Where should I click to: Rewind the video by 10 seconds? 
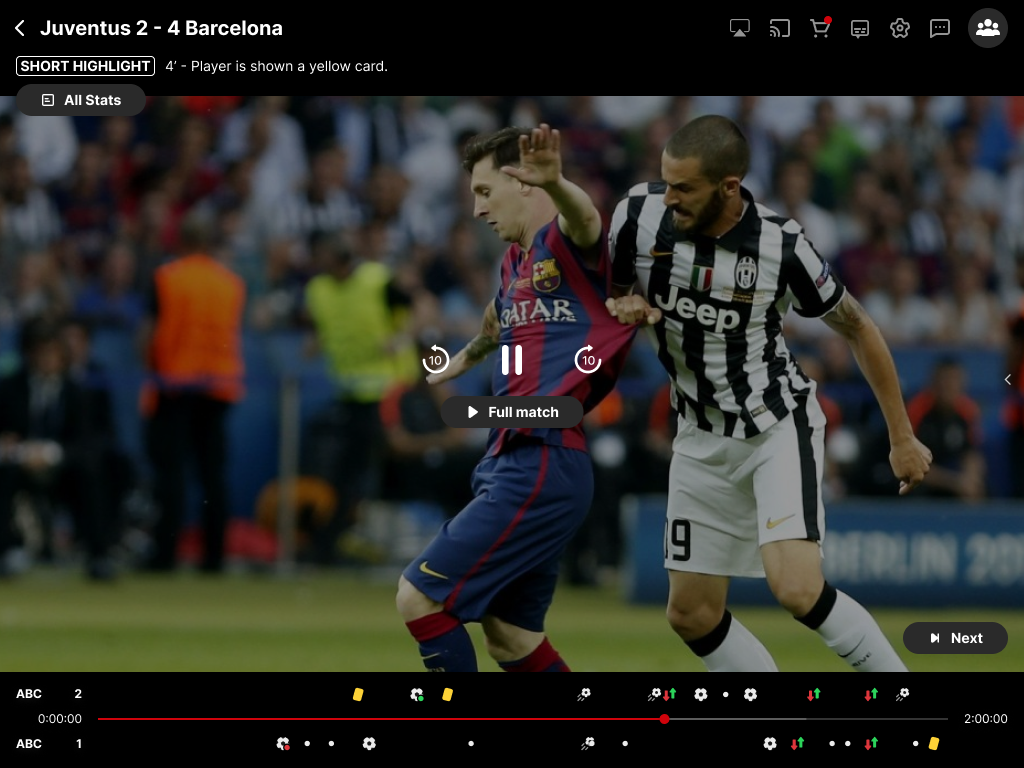click(x=436, y=360)
